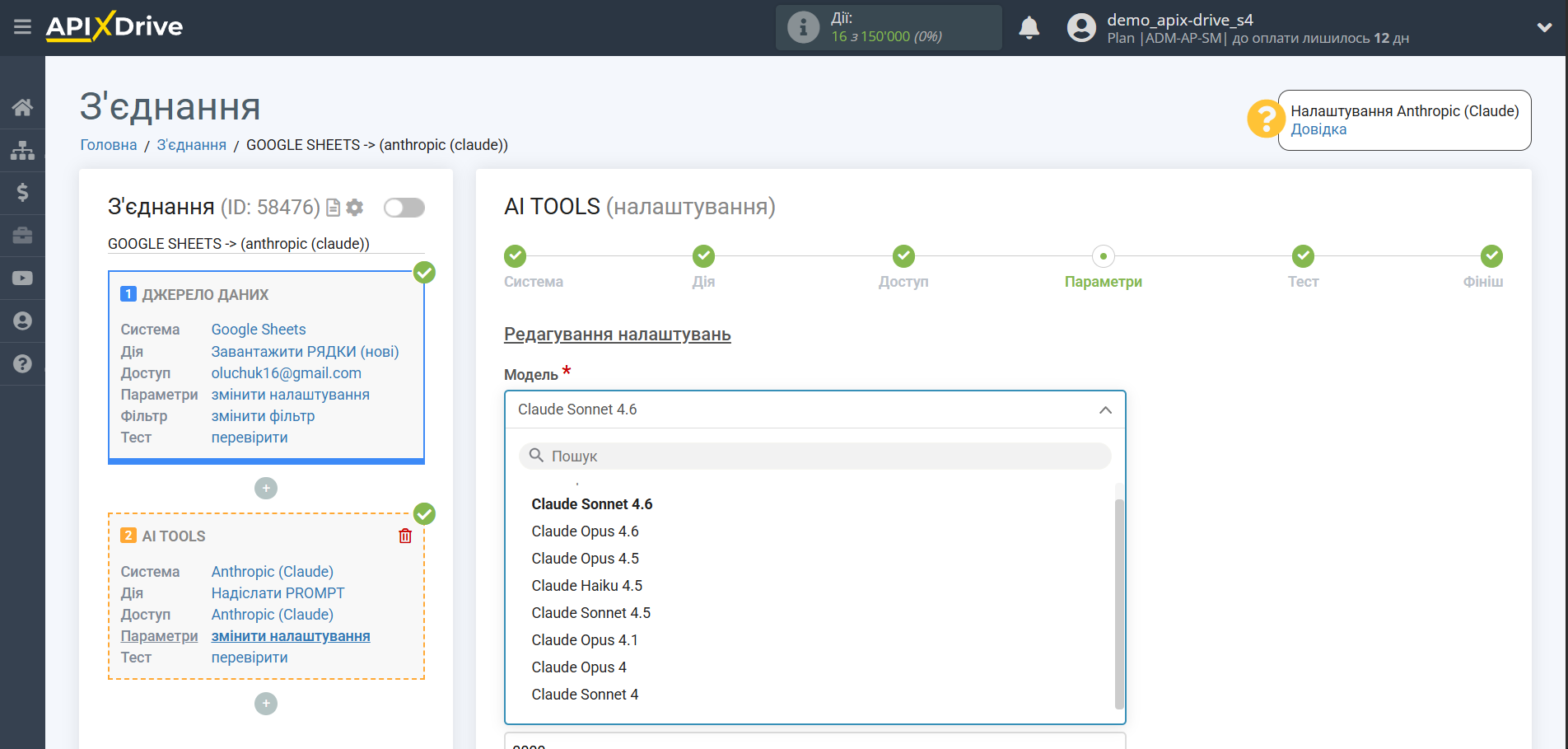Click the yellow help question mark icon
Screen dimensions: 1568x749
[x=1265, y=119]
